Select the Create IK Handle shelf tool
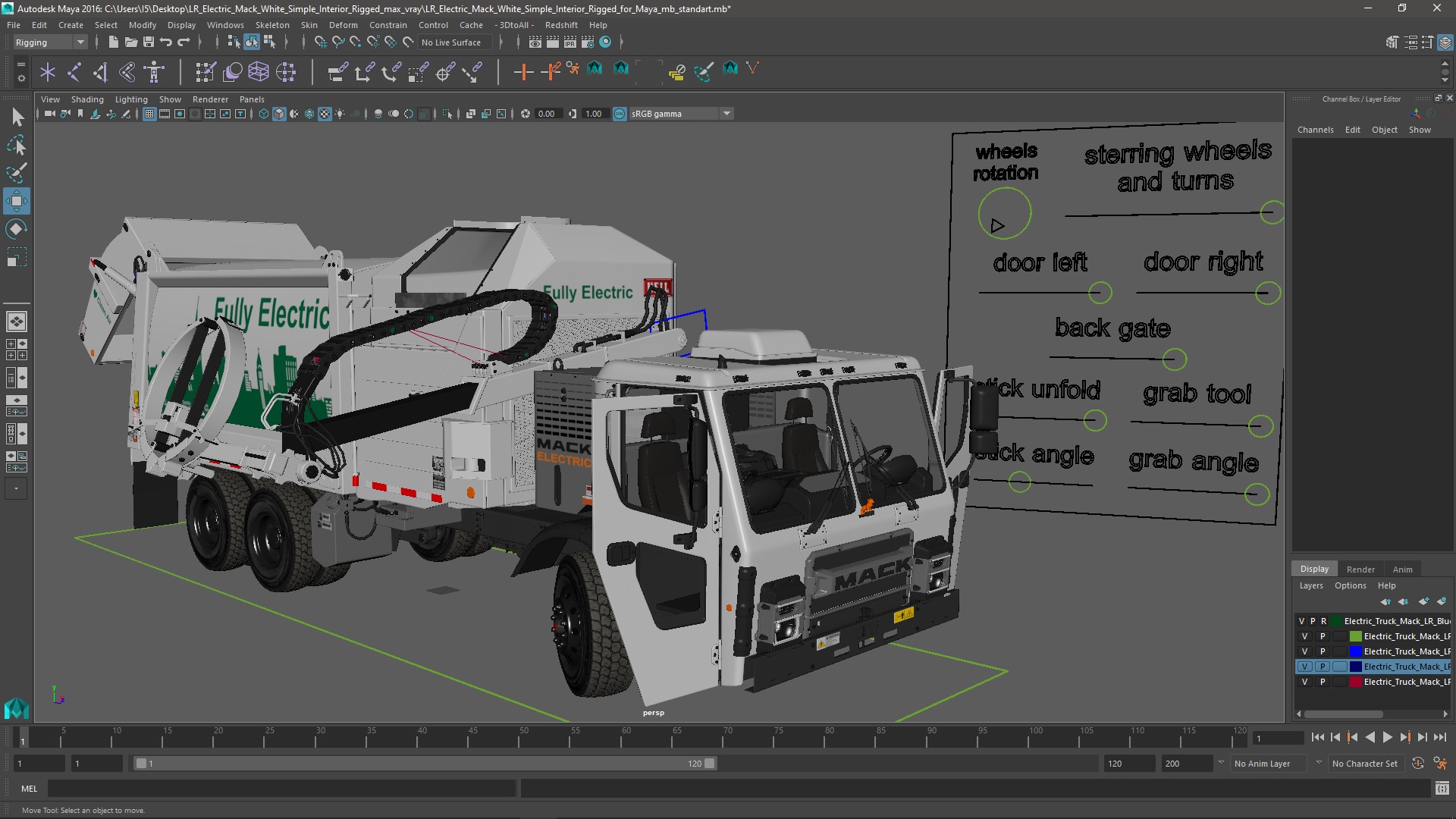The image size is (1456, 819). coord(101,72)
